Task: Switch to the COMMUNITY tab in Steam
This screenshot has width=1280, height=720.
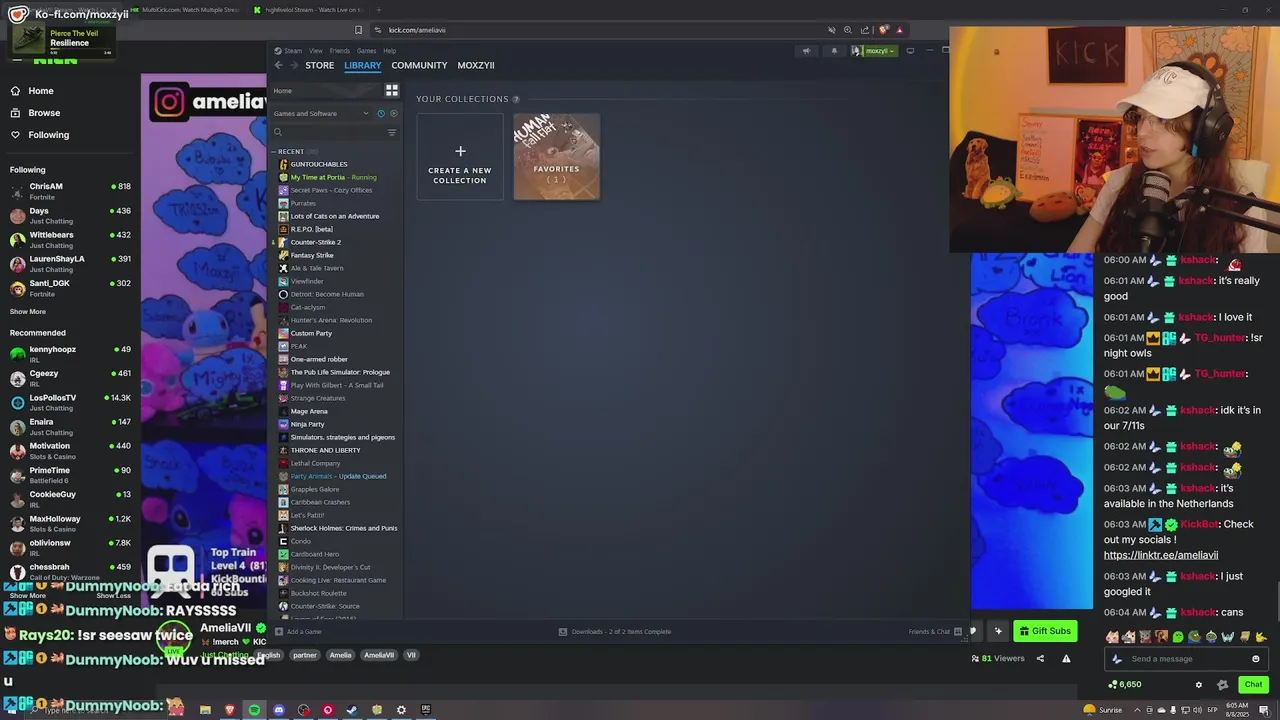Action: pos(419,65)
